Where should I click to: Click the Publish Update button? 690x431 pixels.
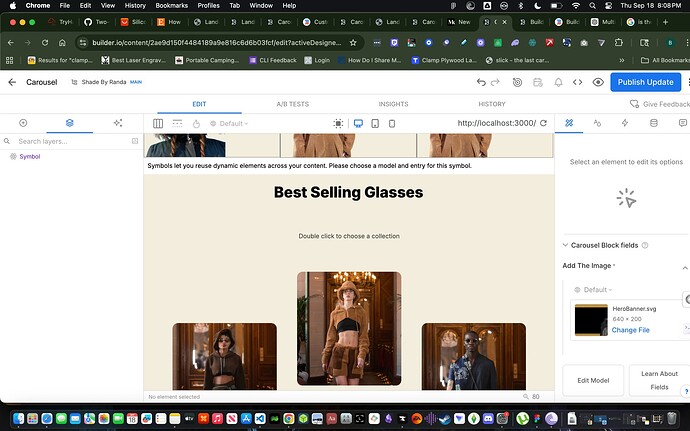tap(645, 82)
